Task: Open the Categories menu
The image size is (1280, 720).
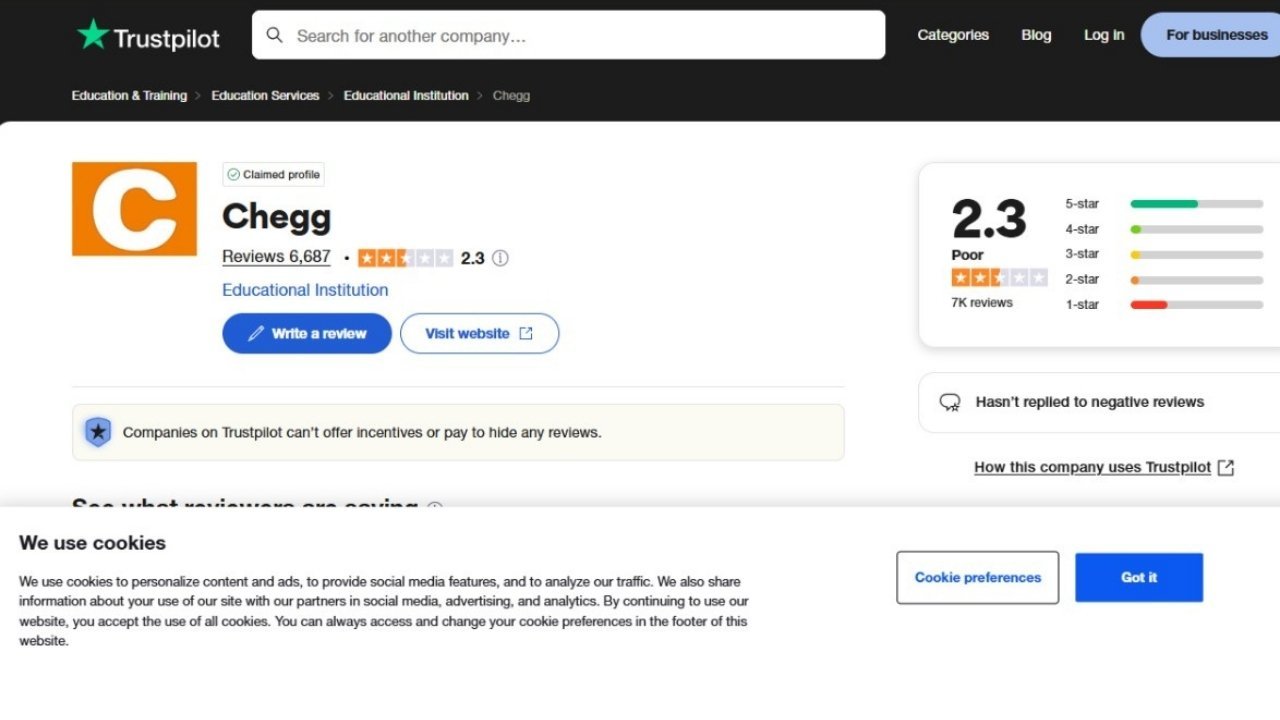Action: click(x=952, y=34)
